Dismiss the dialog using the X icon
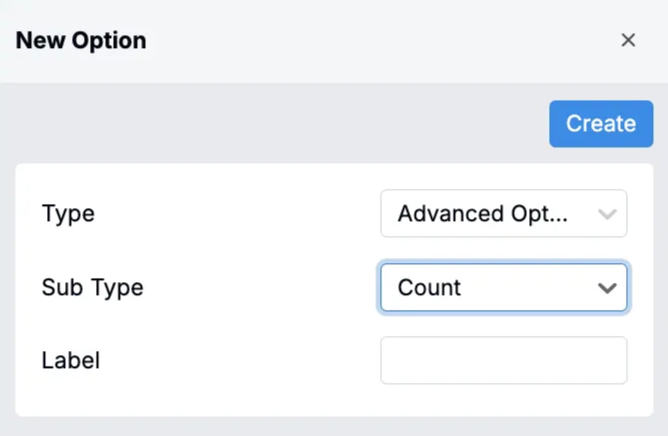The width and height of the screenshot is (668, 436). 628,40
